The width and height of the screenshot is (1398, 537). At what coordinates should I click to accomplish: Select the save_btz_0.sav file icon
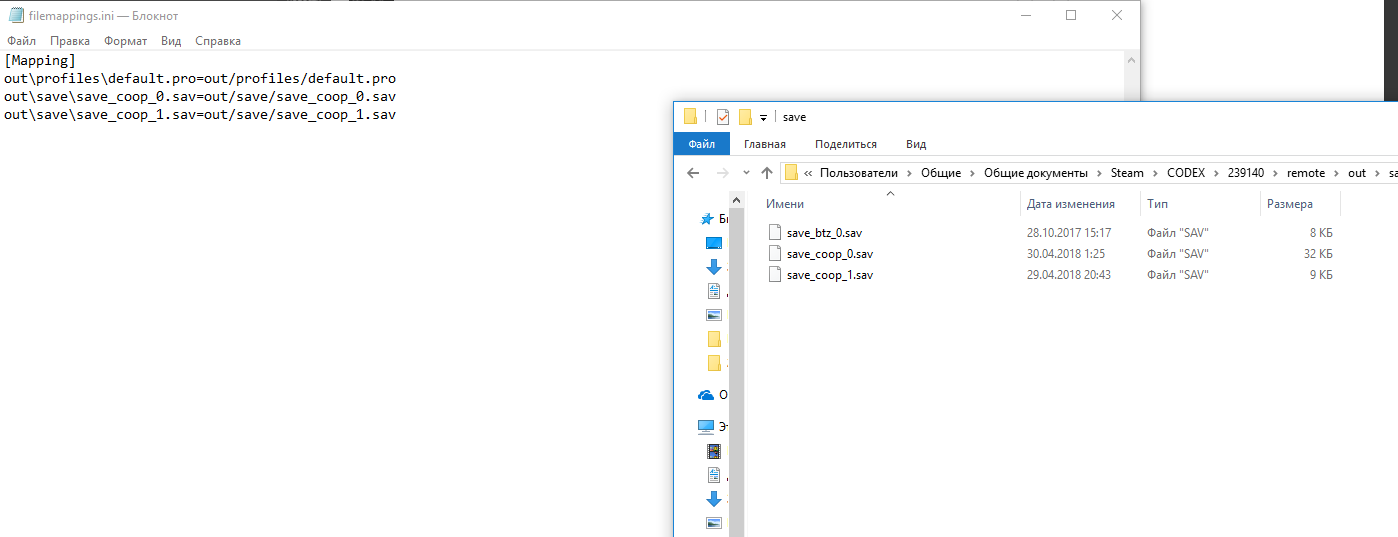click(x=774, y=232)
